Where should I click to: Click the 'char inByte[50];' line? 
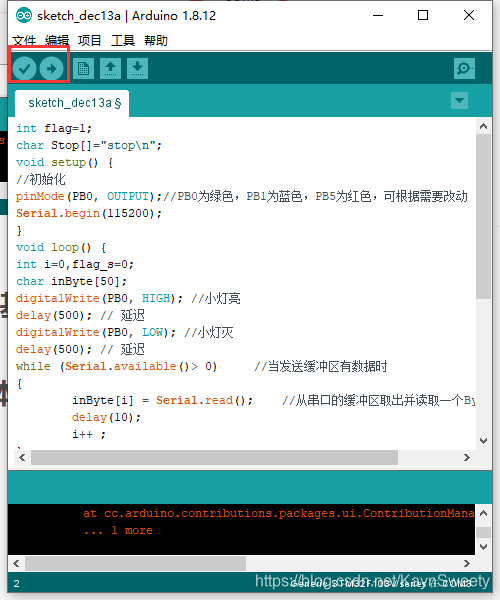pyautogui.click(x=71, y=281)
